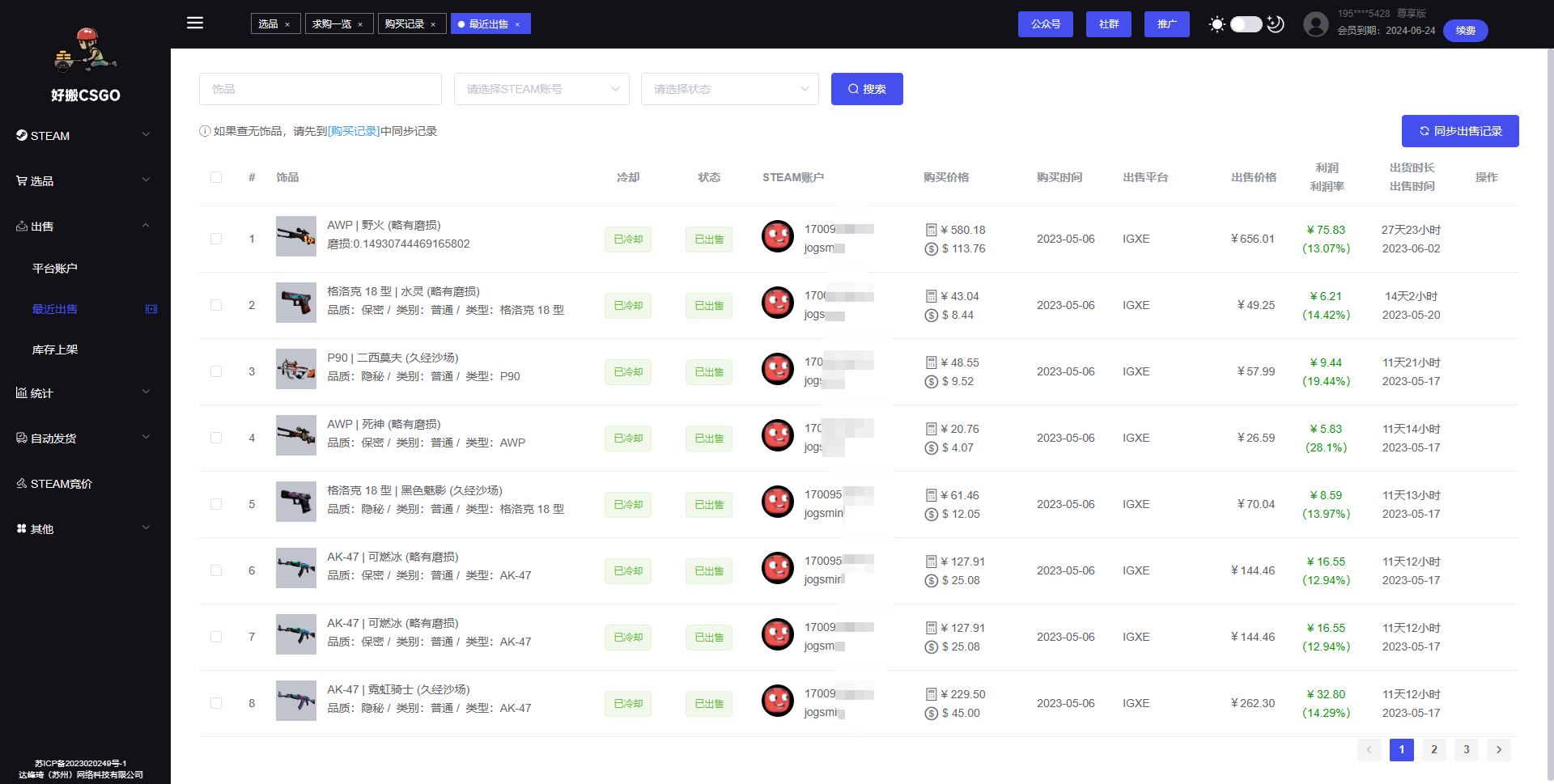Click the dollar icon beside $ 45.00
This screenshot has height=784, width=1554.
coord(931,713)
